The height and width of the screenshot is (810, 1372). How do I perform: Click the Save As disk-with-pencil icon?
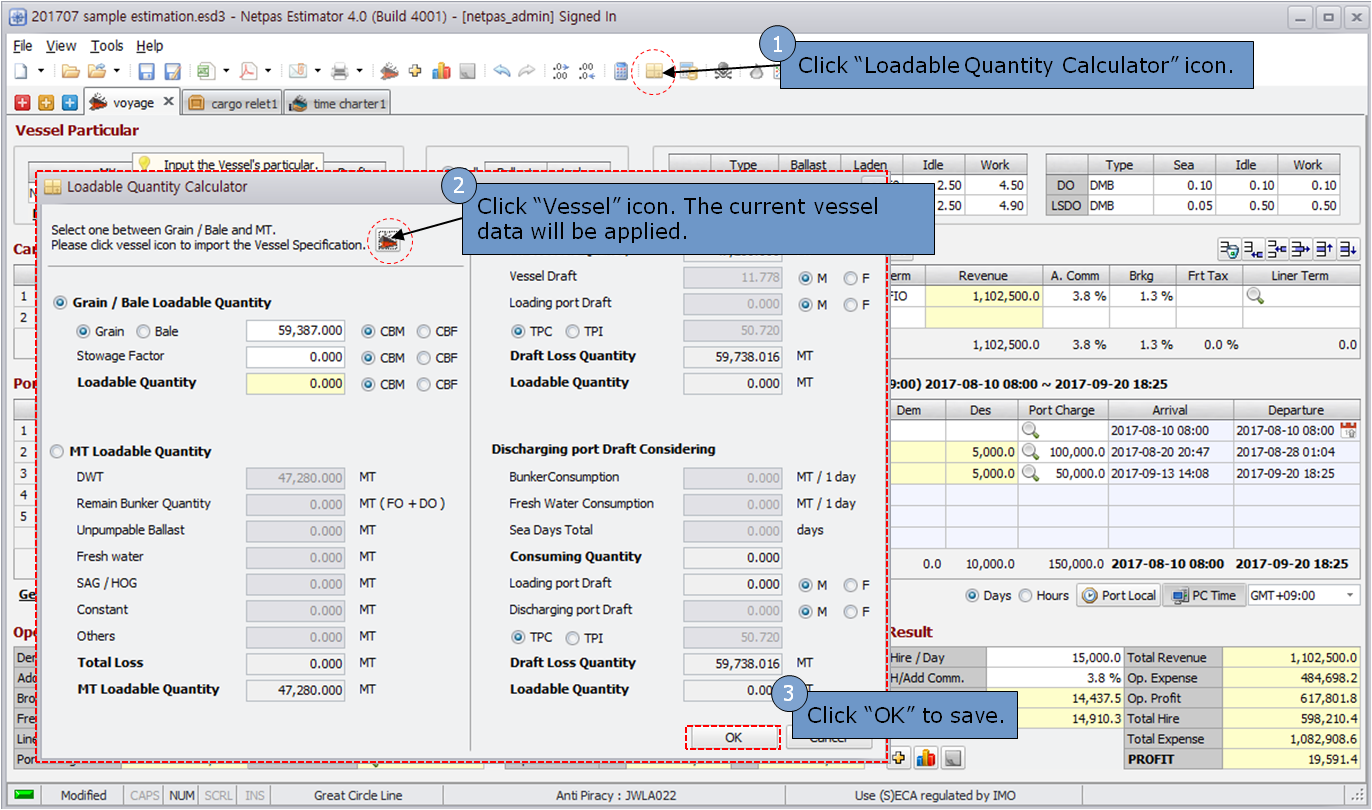(x=172, y=72)
